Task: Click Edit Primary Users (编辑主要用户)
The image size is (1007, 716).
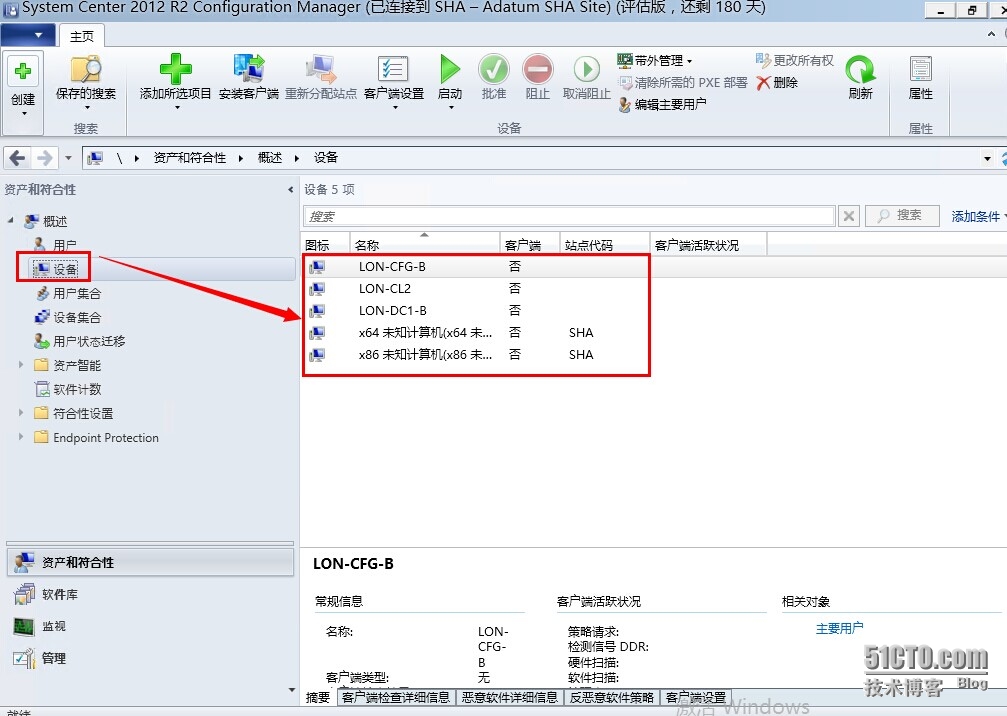Action: click(x=662, y=104)
